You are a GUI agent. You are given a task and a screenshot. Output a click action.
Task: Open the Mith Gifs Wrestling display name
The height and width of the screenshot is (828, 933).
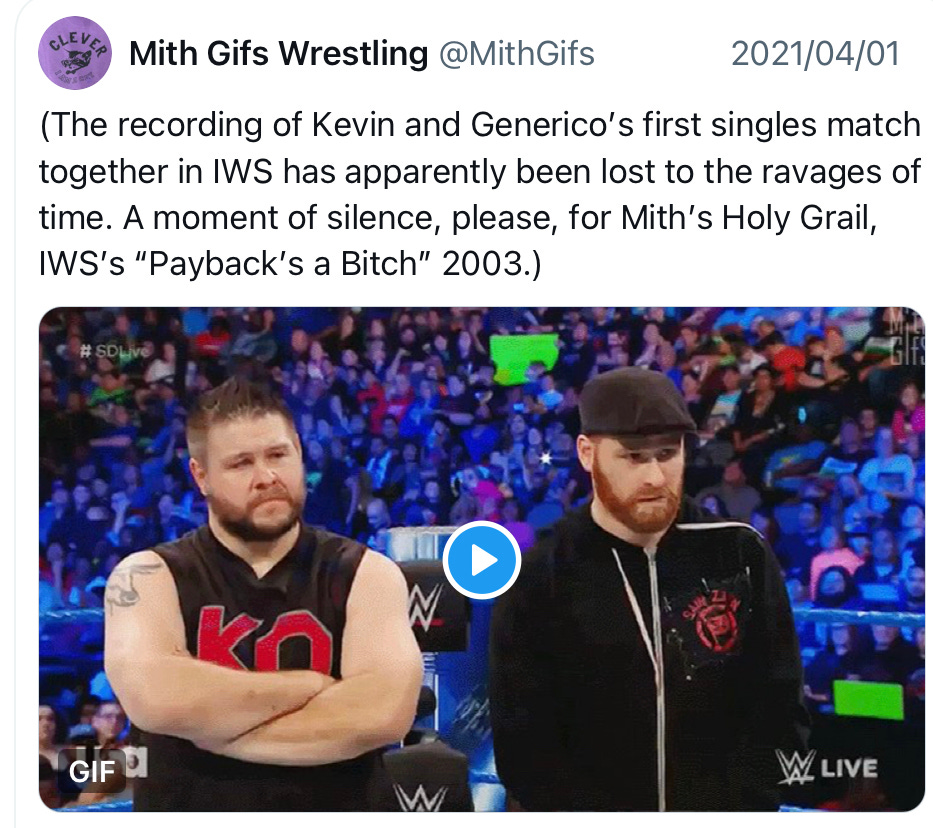(x=278, y=54)
